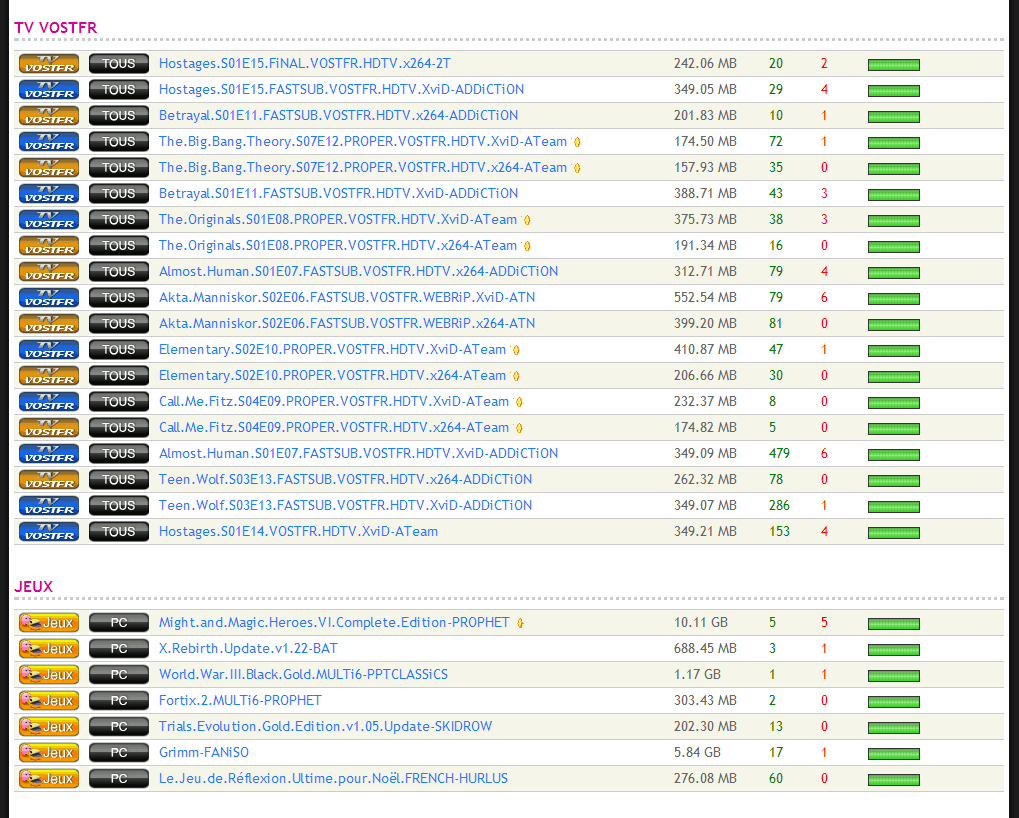Open Hostages.S01E14.VOSTFR.HDTV.XviD-ATeam link
The width and height of the screenshot is (1019, 818).
[298, 531]
